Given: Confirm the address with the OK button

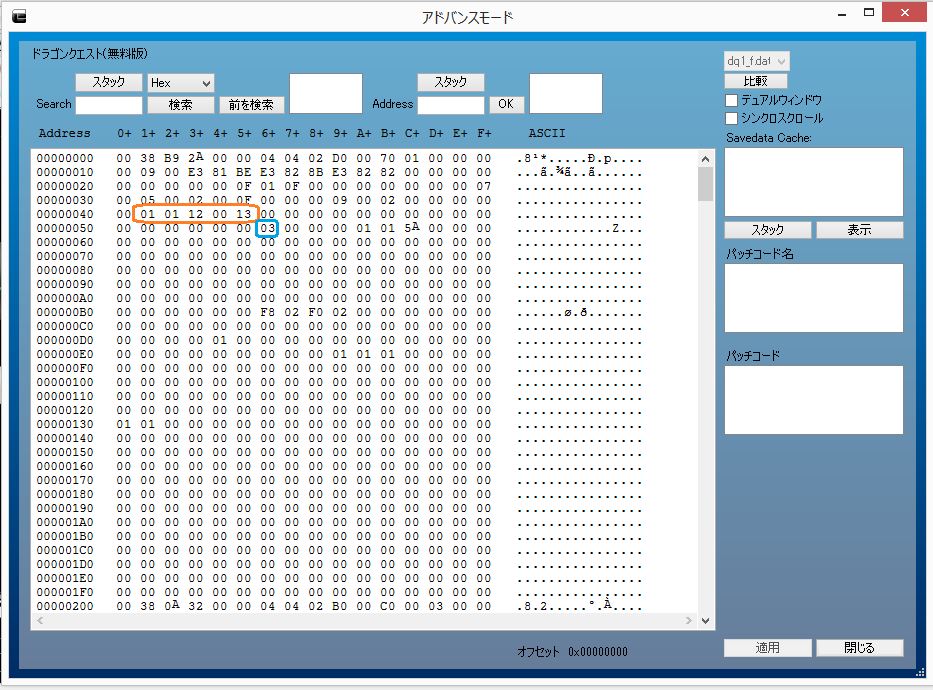Looking at the screenshot, I should [506, 104].
